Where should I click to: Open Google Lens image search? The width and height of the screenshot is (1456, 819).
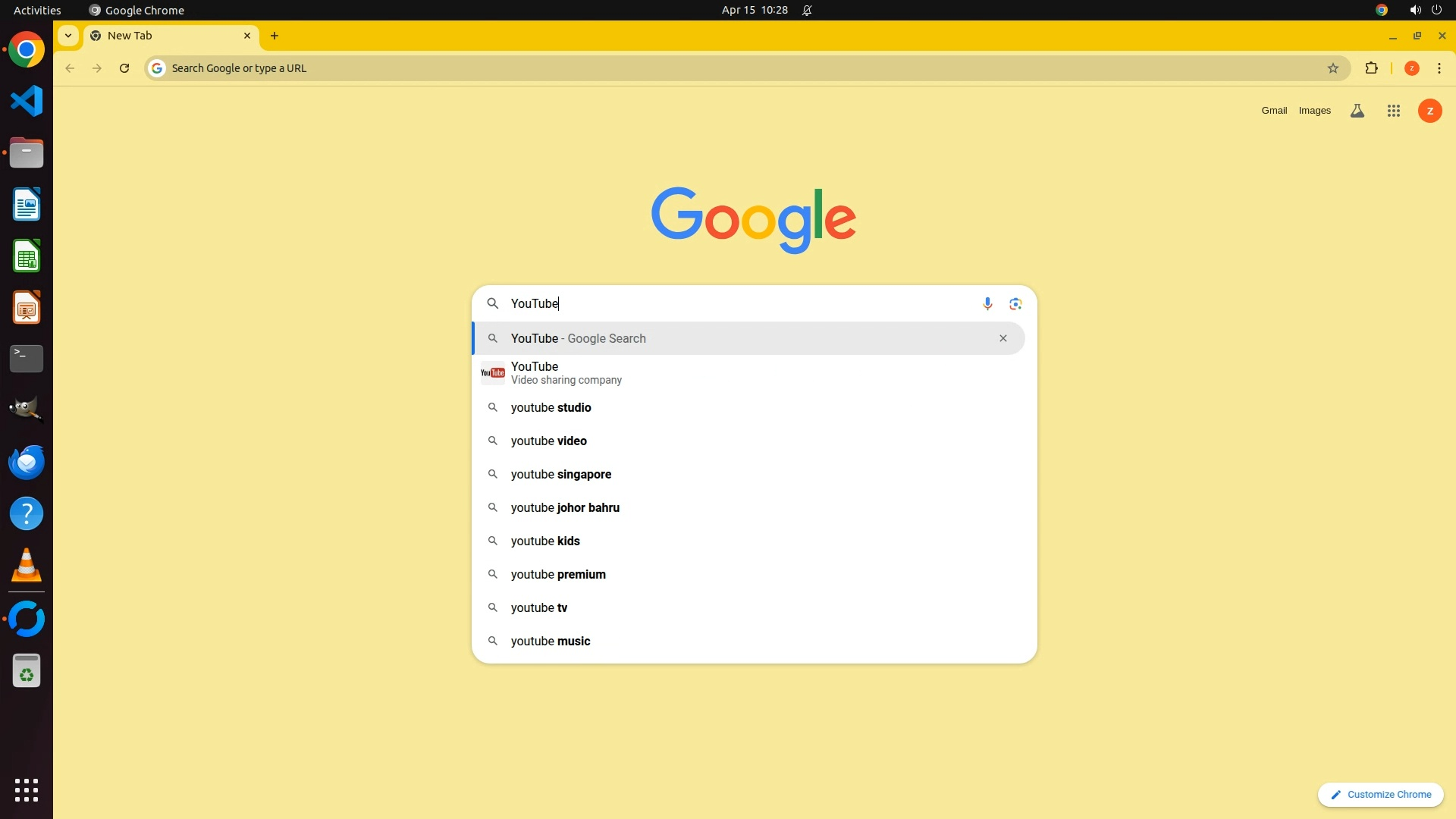point(1015,304)
